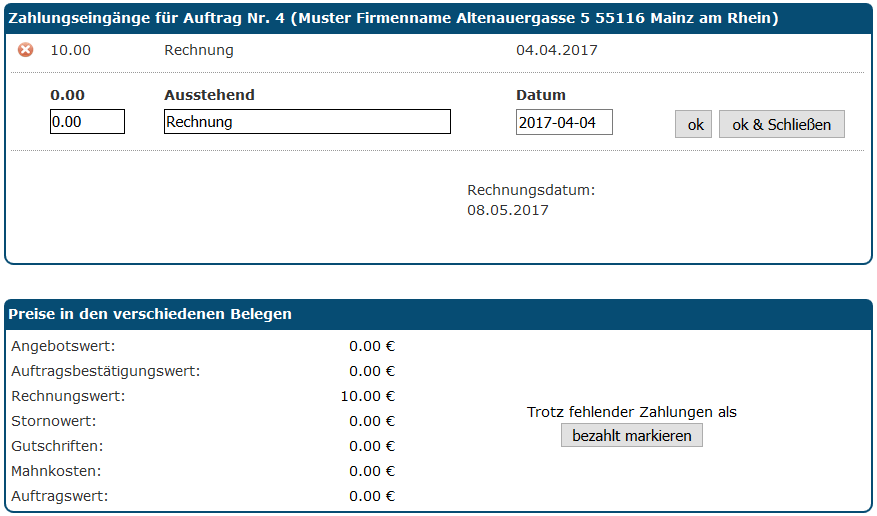The image size is (877, 516).
Task: Click the Angebotswert label
Action: coord(63,346)
